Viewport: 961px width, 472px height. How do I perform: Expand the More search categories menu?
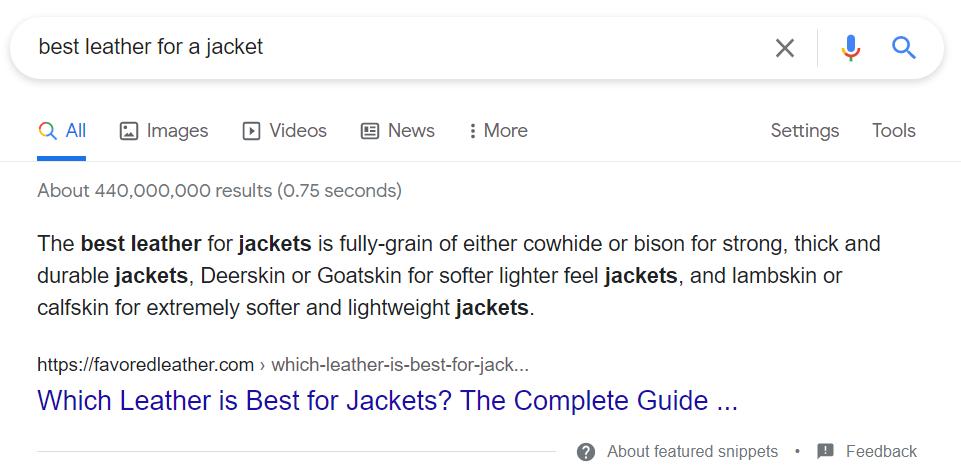click(x=498, y=131)
